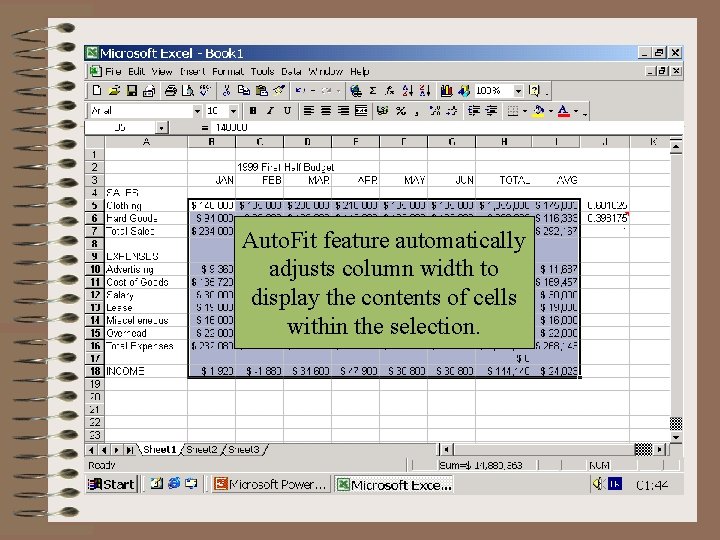
Task: Open the Arial font name dropdown
Action: [197, 111]
